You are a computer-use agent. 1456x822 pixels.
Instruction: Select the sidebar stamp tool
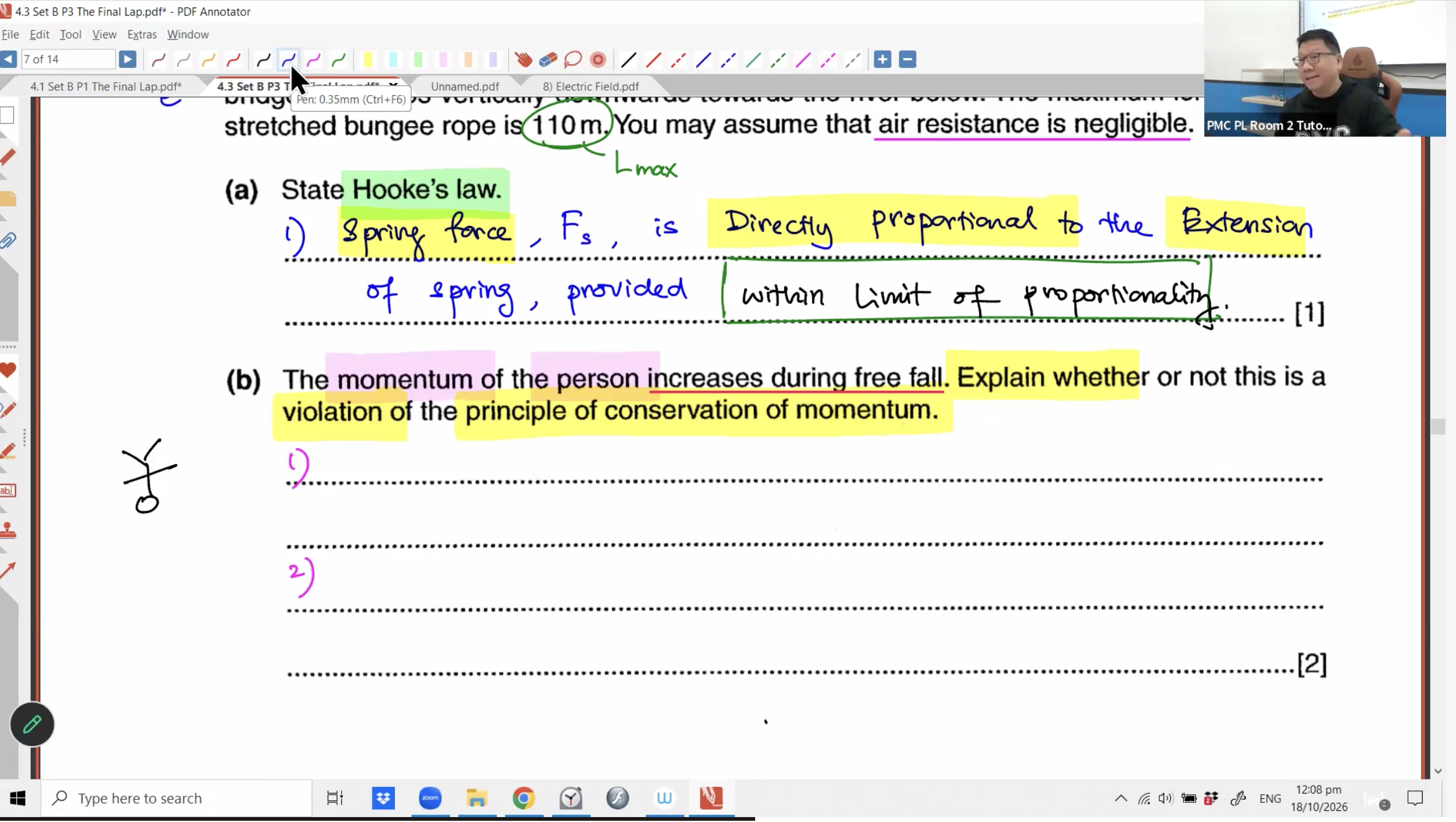tap(8, 530)
